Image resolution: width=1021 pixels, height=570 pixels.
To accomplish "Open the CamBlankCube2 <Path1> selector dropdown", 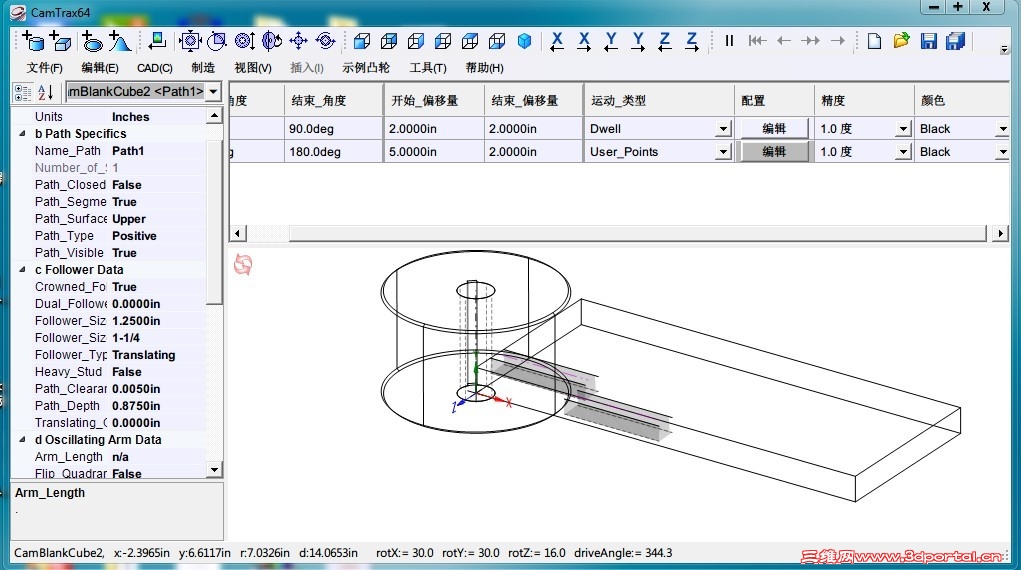I will coord(213,92).
